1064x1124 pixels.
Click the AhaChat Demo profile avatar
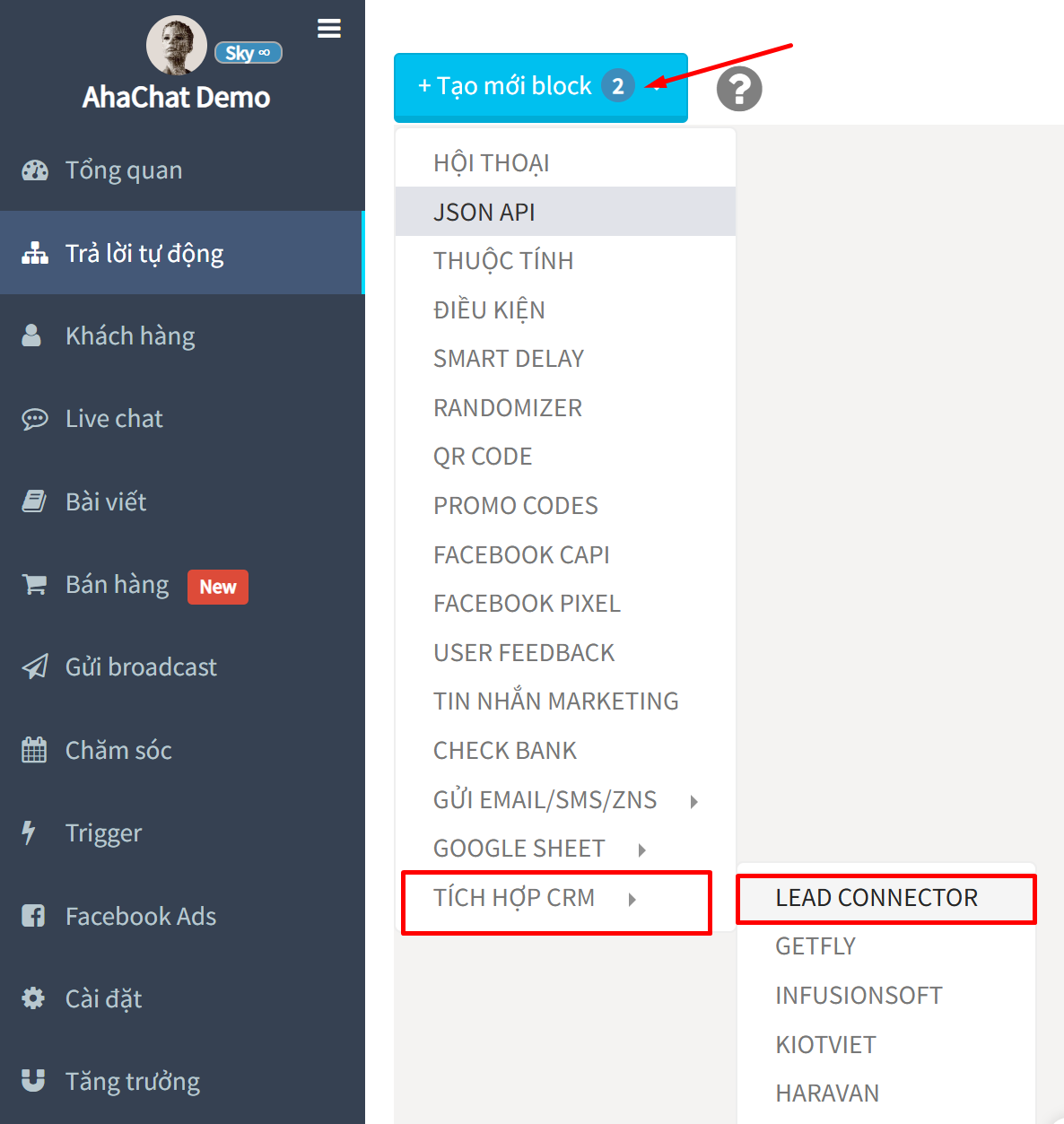pyautogui.click(x=177, y=45)
